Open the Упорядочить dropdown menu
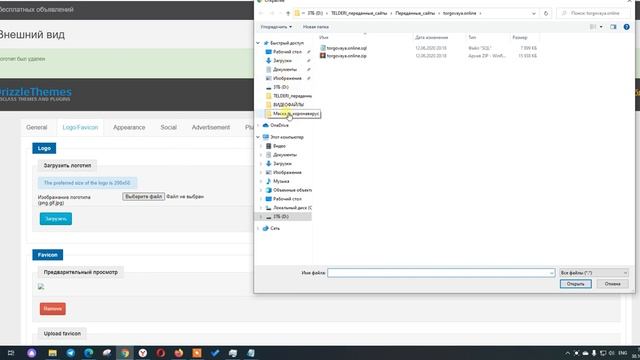This screenshot has height=360, width=640. click(x=276, y=27)
